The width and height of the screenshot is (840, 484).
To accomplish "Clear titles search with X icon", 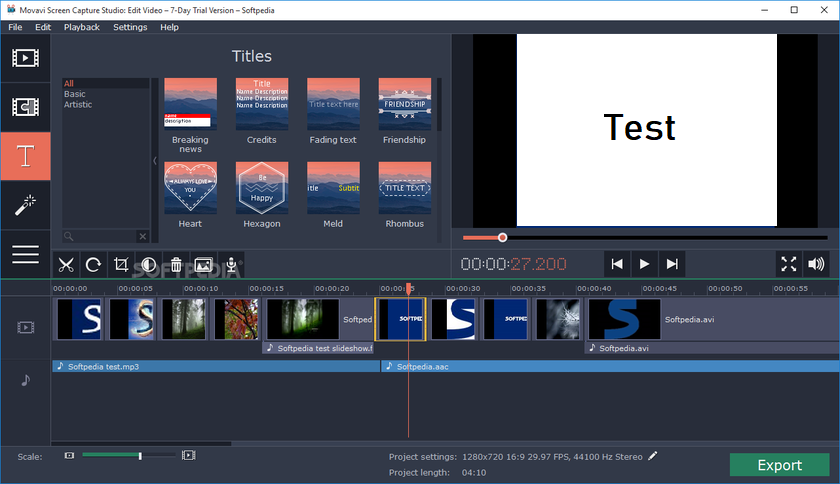I will coord(142,236).
